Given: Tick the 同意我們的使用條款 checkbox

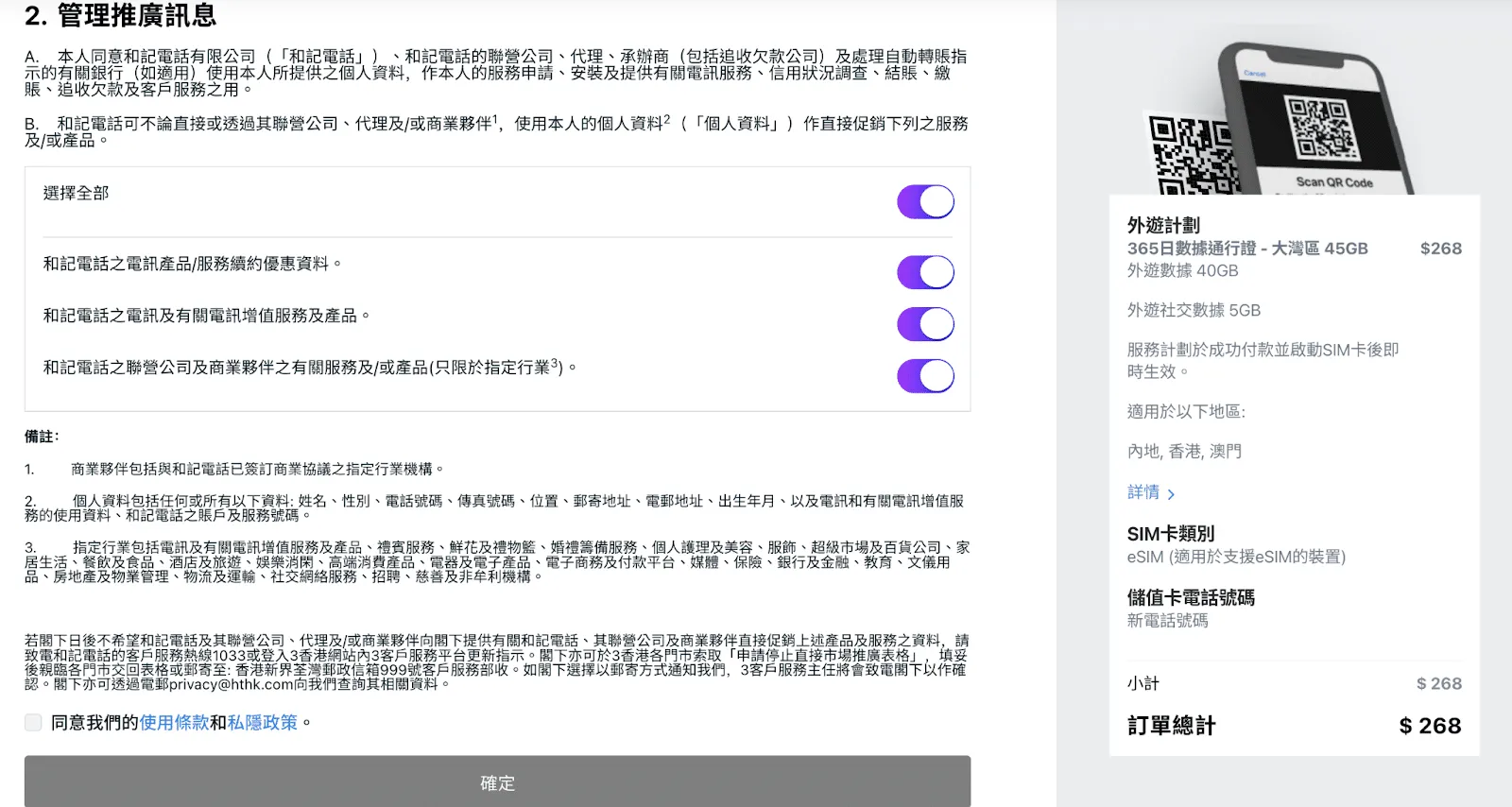Looking at the screenshot, I should [33, 723].
